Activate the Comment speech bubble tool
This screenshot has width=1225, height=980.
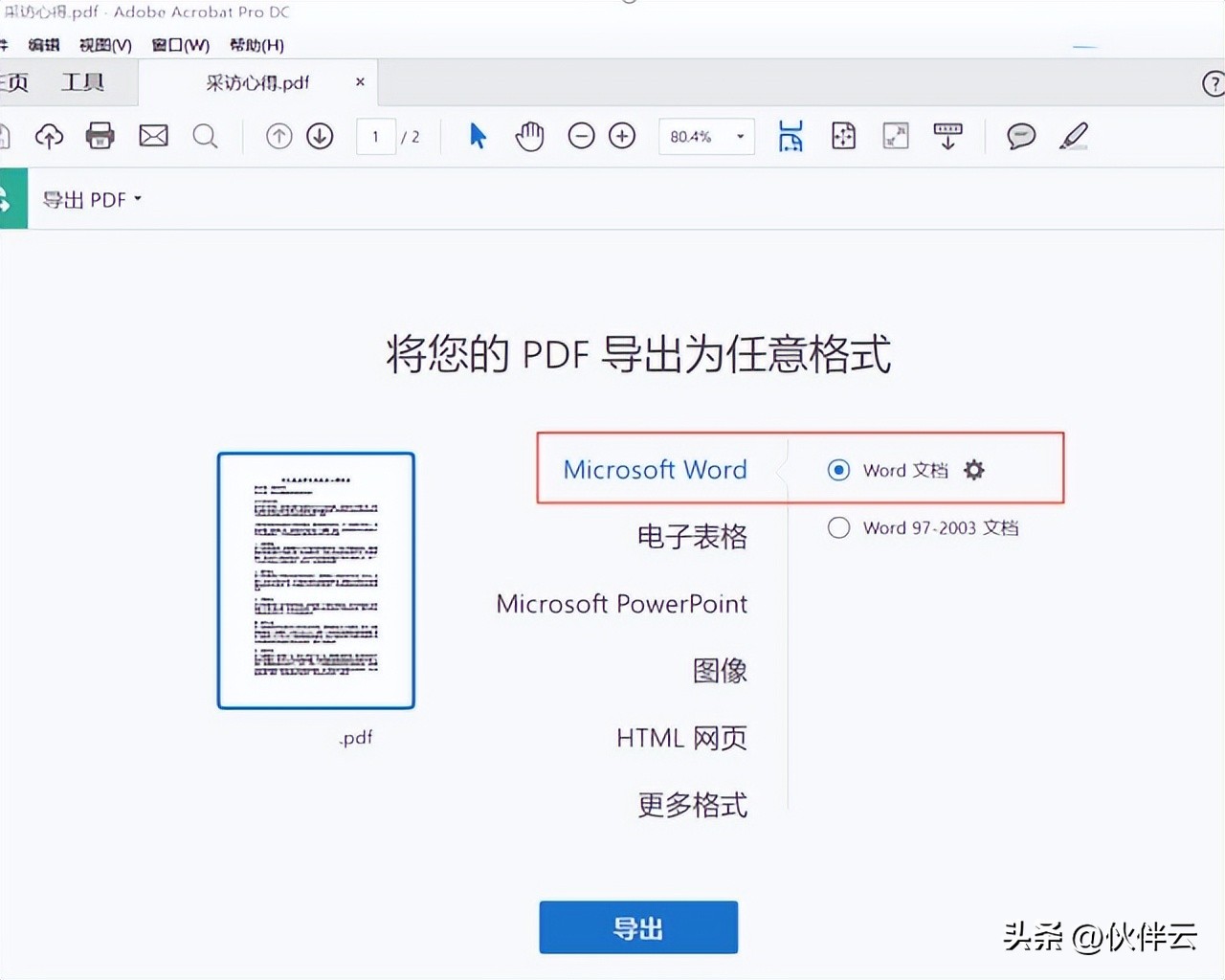tap(1020, 136)
